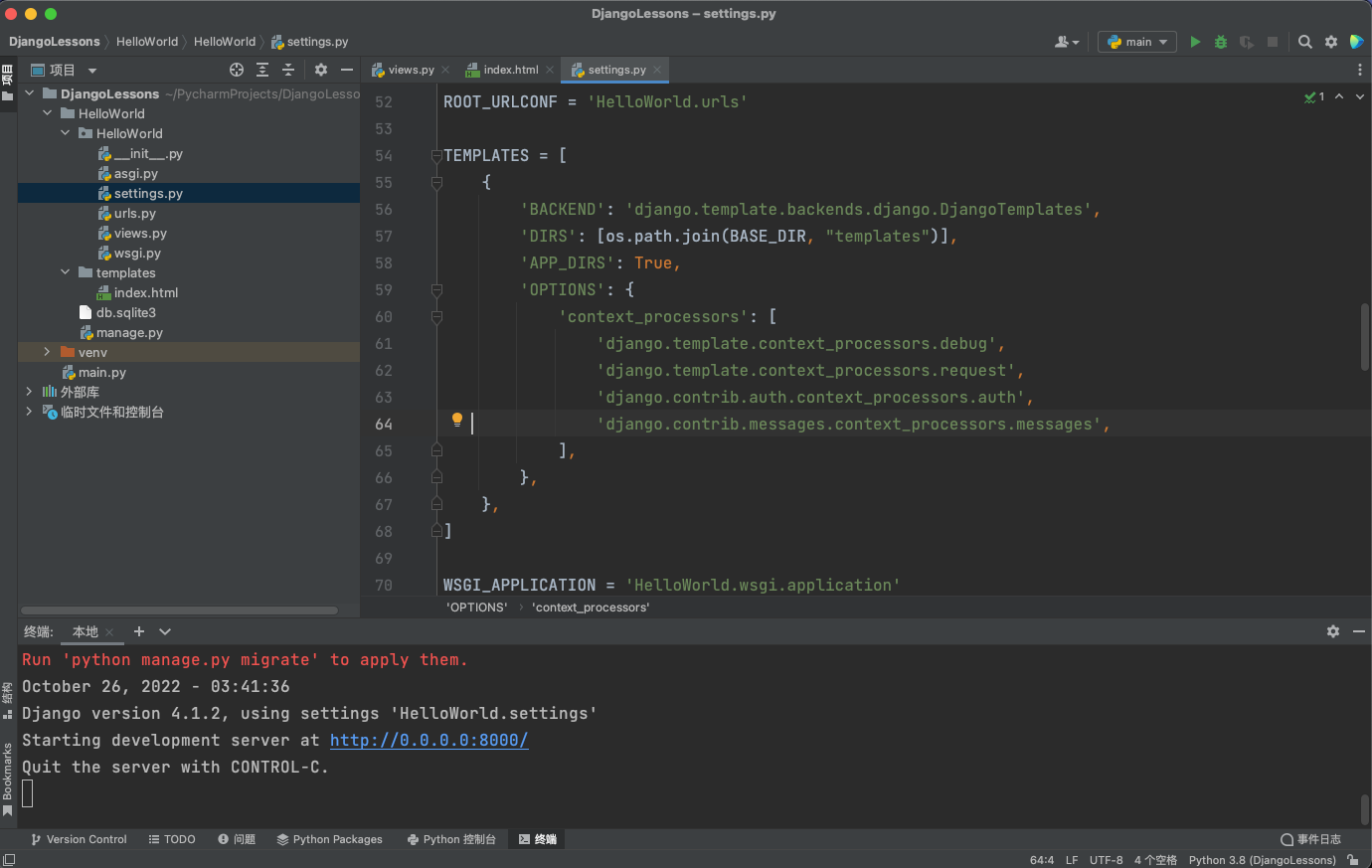Open Search Everywhere magnifier icon
This screenshot has width=1372, height=868.
pyautogui.click(x=1305, y=42)
